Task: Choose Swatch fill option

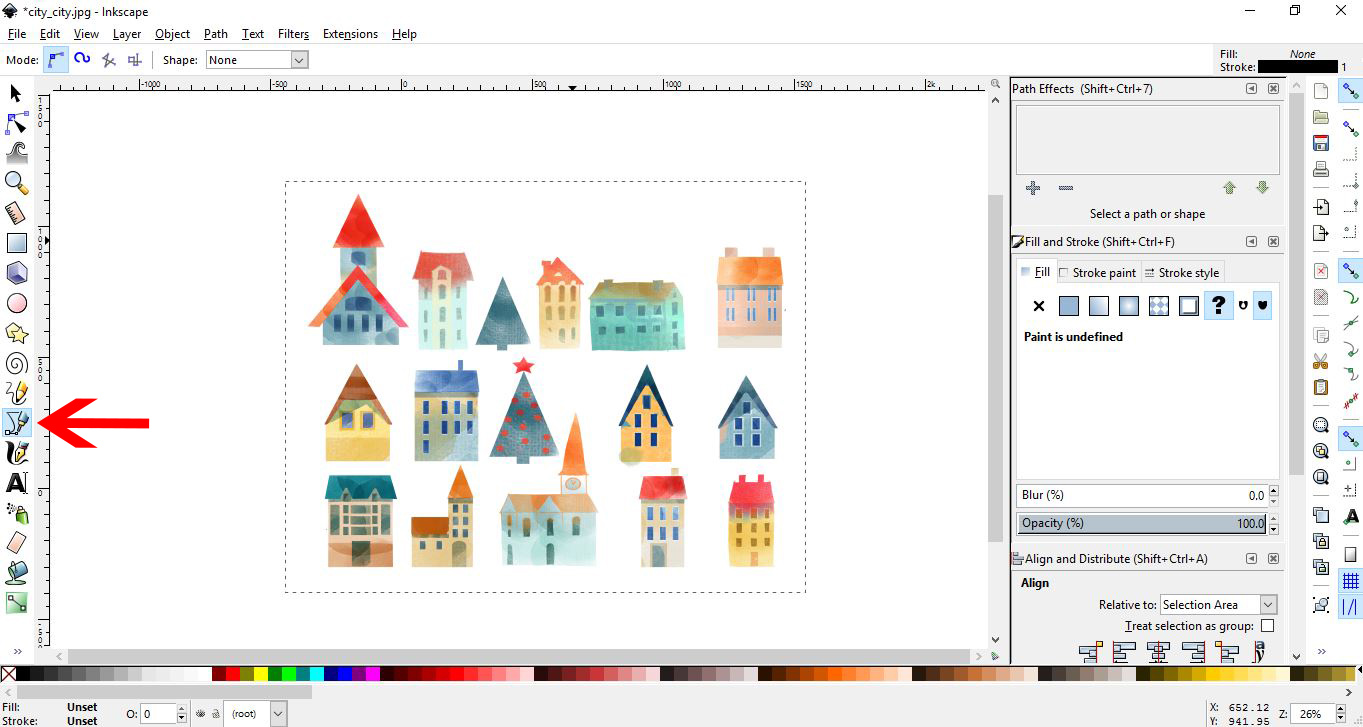Action: coord(1188,306)
